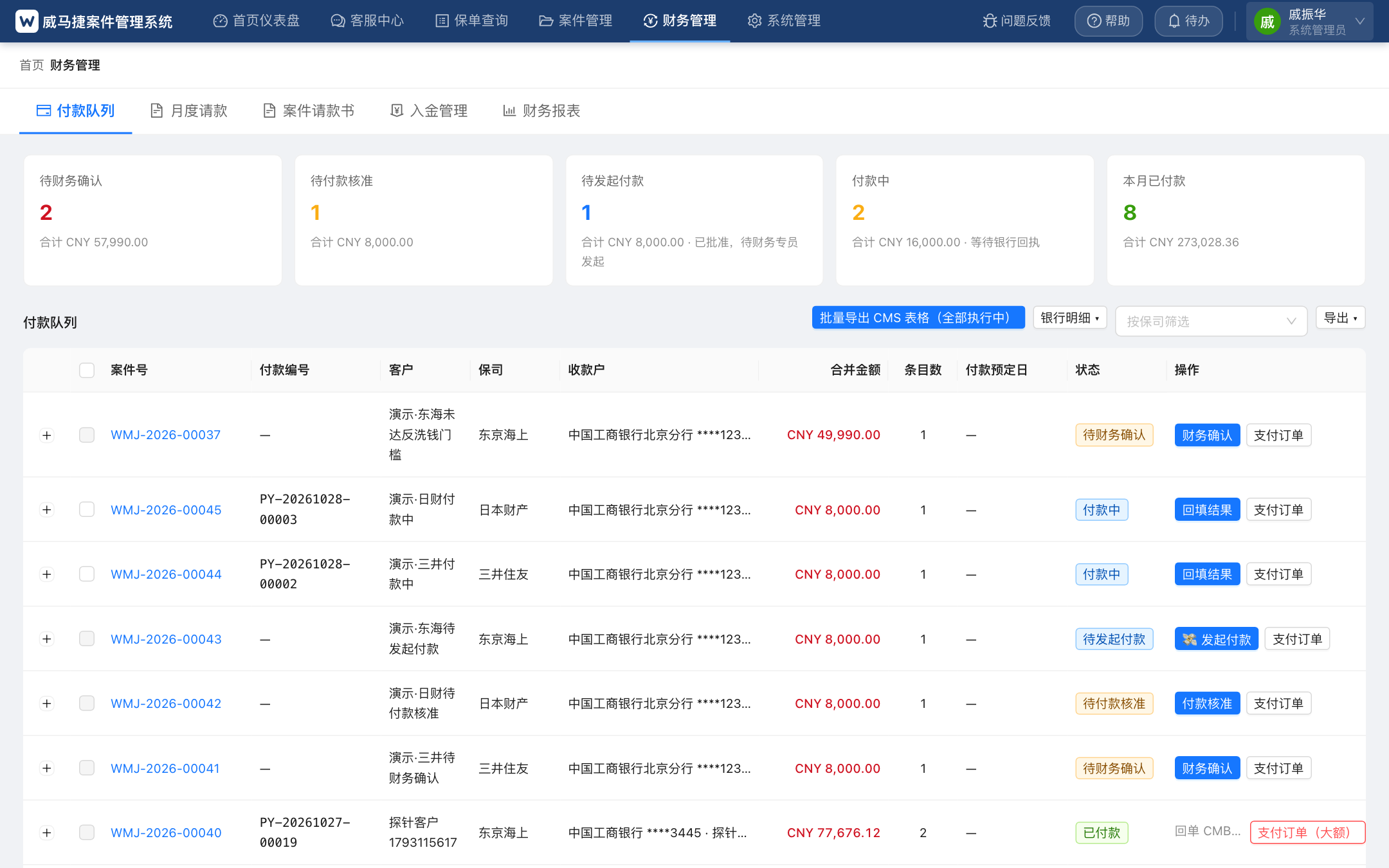Open the 导出 dropdown button
This screenshot has height=868, width=1389.
(1341, 318)
